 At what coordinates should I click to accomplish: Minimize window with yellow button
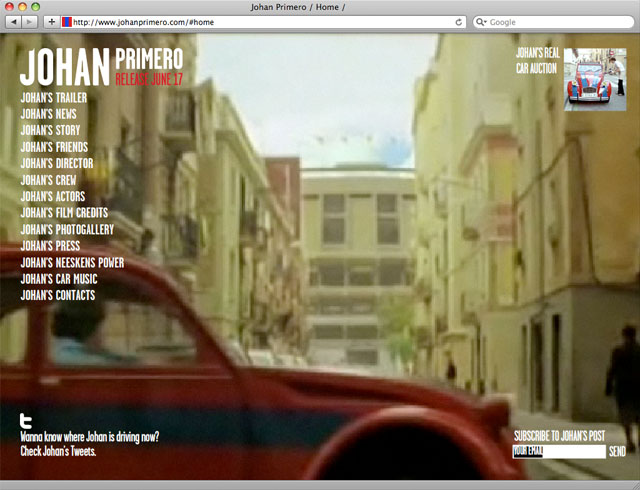[22, 7]
